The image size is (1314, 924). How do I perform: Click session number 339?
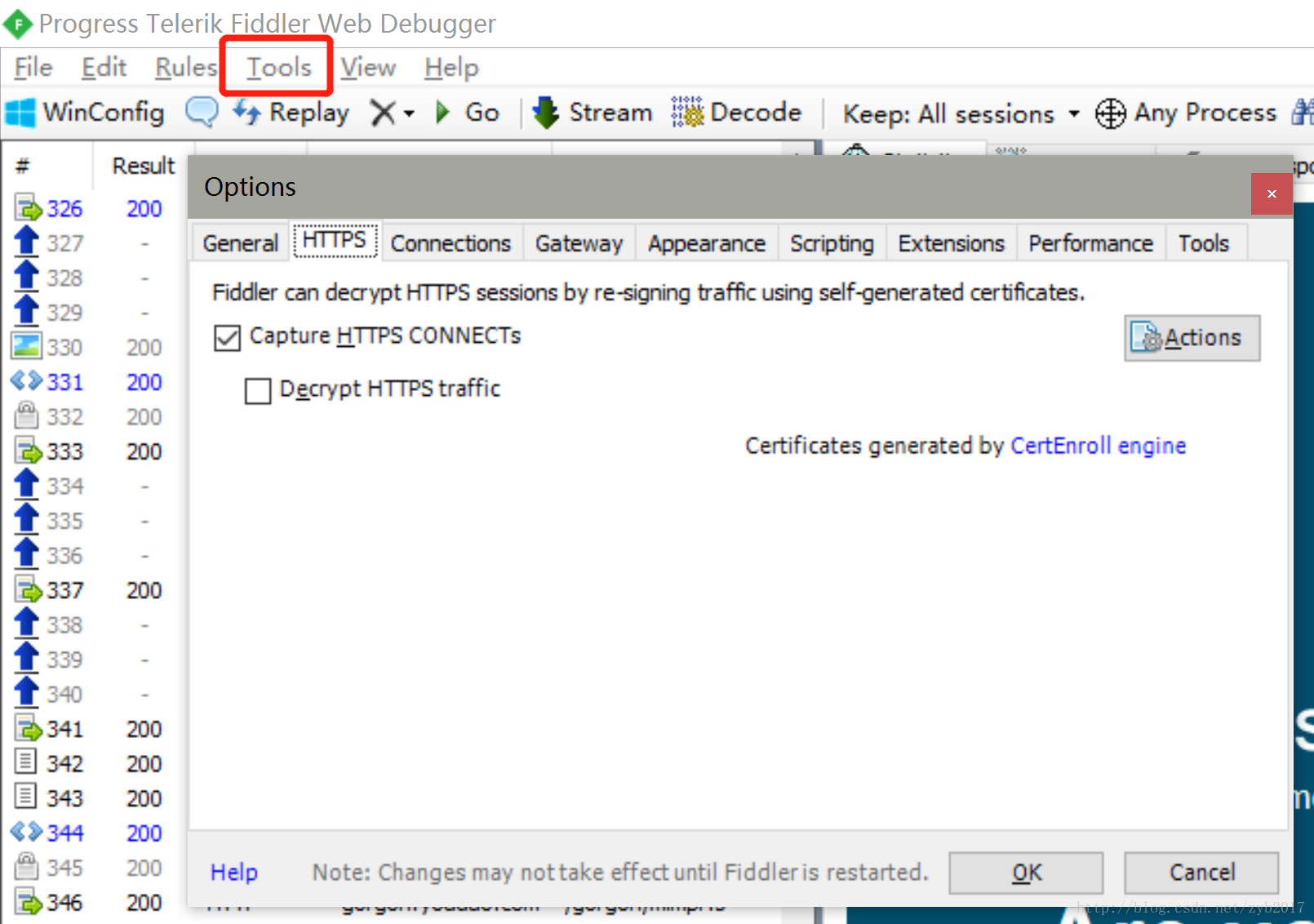pos(64,659)
